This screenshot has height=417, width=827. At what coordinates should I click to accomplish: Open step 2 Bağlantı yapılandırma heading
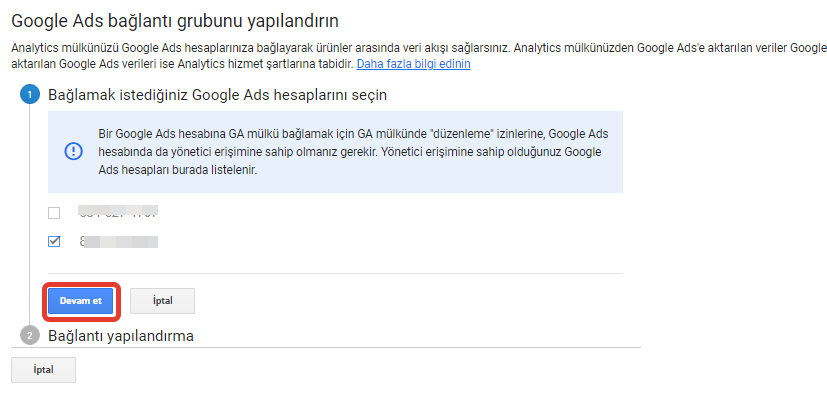121,336
